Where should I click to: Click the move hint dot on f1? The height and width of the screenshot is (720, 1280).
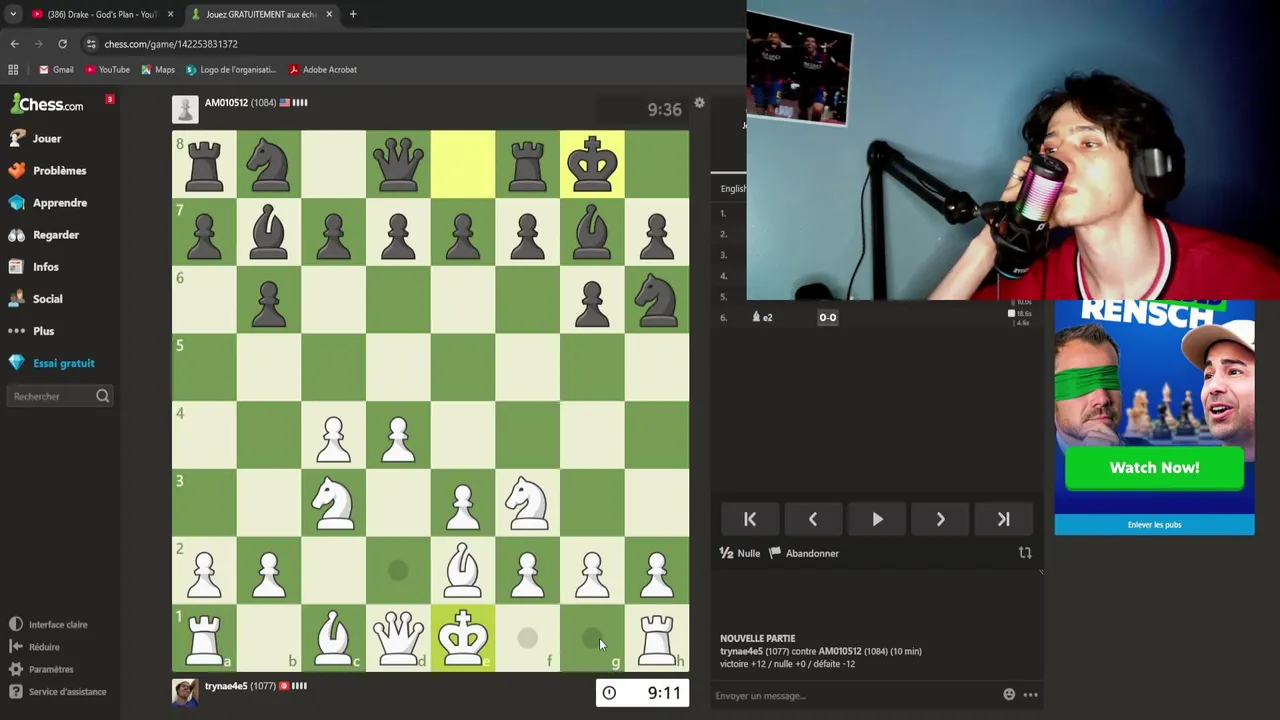tap(527, 638)
